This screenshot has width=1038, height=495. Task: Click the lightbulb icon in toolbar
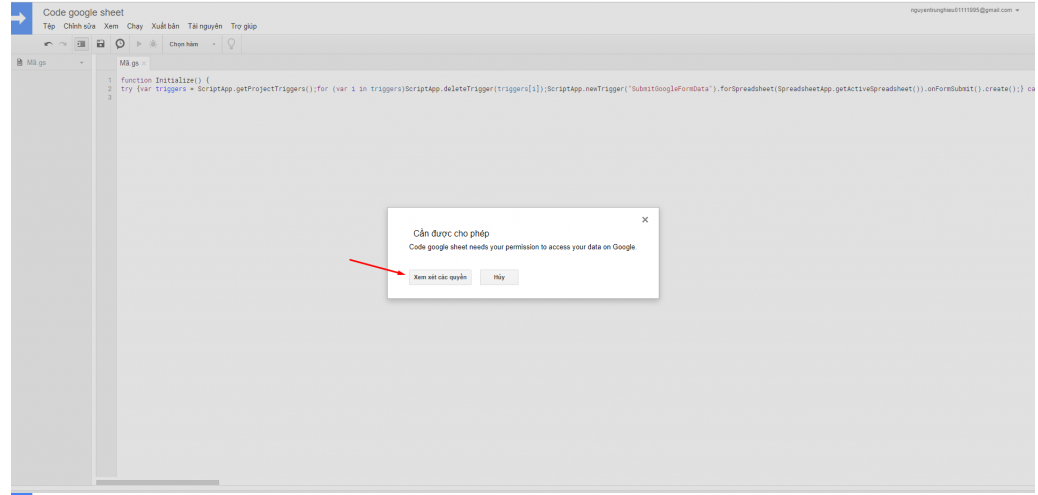[231, 44]
